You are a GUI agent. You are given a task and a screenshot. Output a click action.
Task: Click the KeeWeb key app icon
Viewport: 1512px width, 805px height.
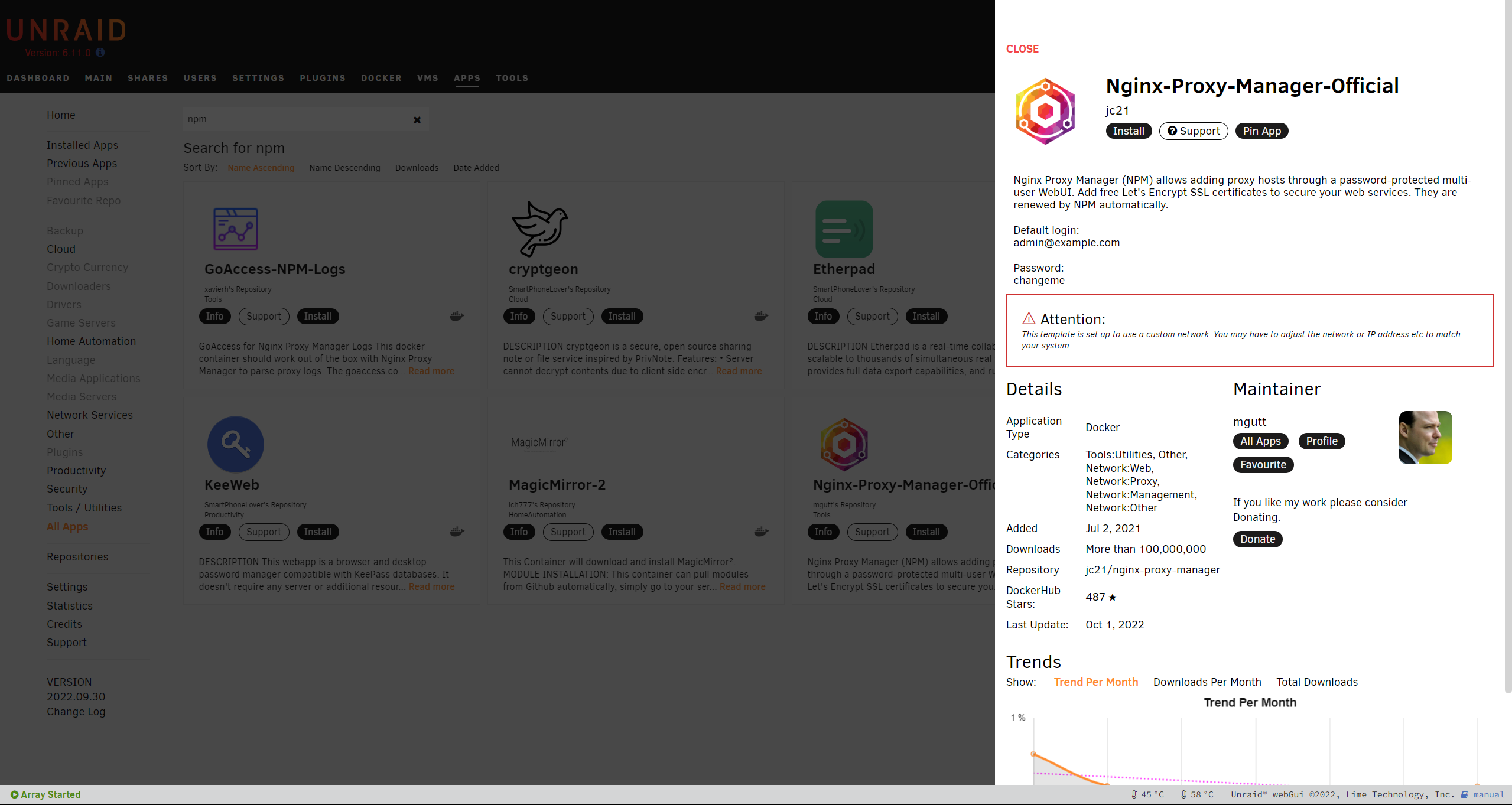[235, 444]
